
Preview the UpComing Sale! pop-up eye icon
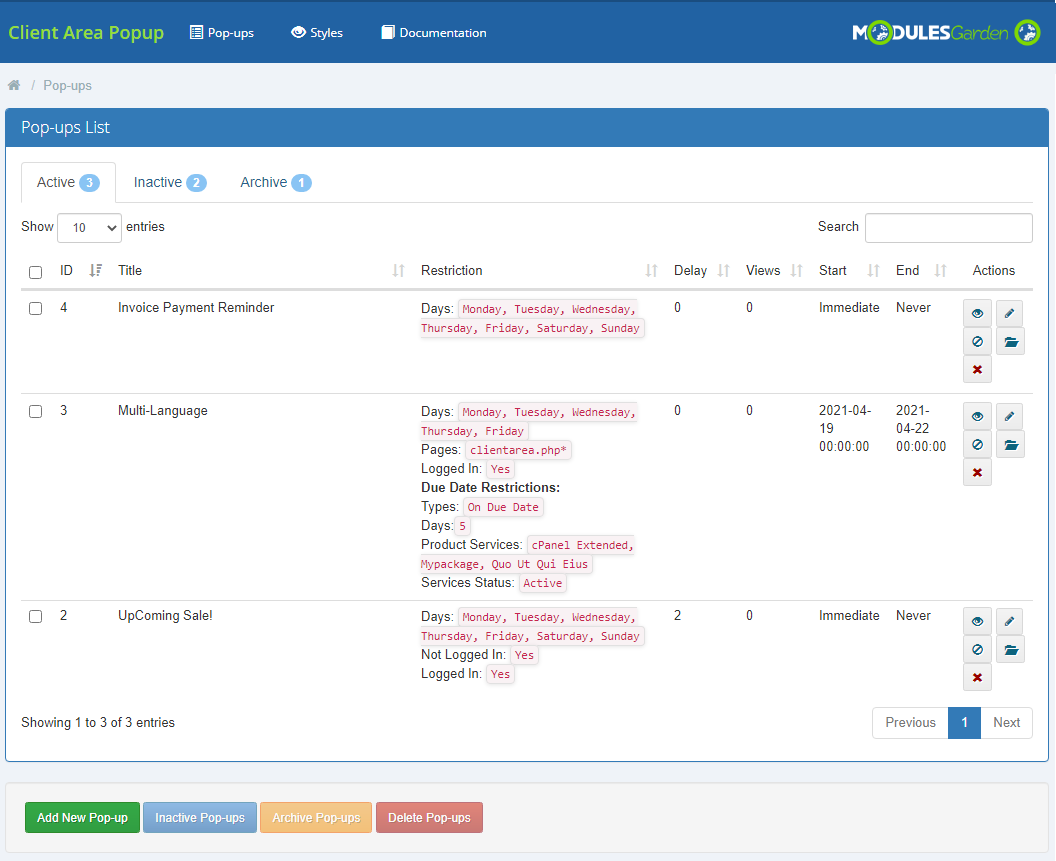tap(977, 621)
